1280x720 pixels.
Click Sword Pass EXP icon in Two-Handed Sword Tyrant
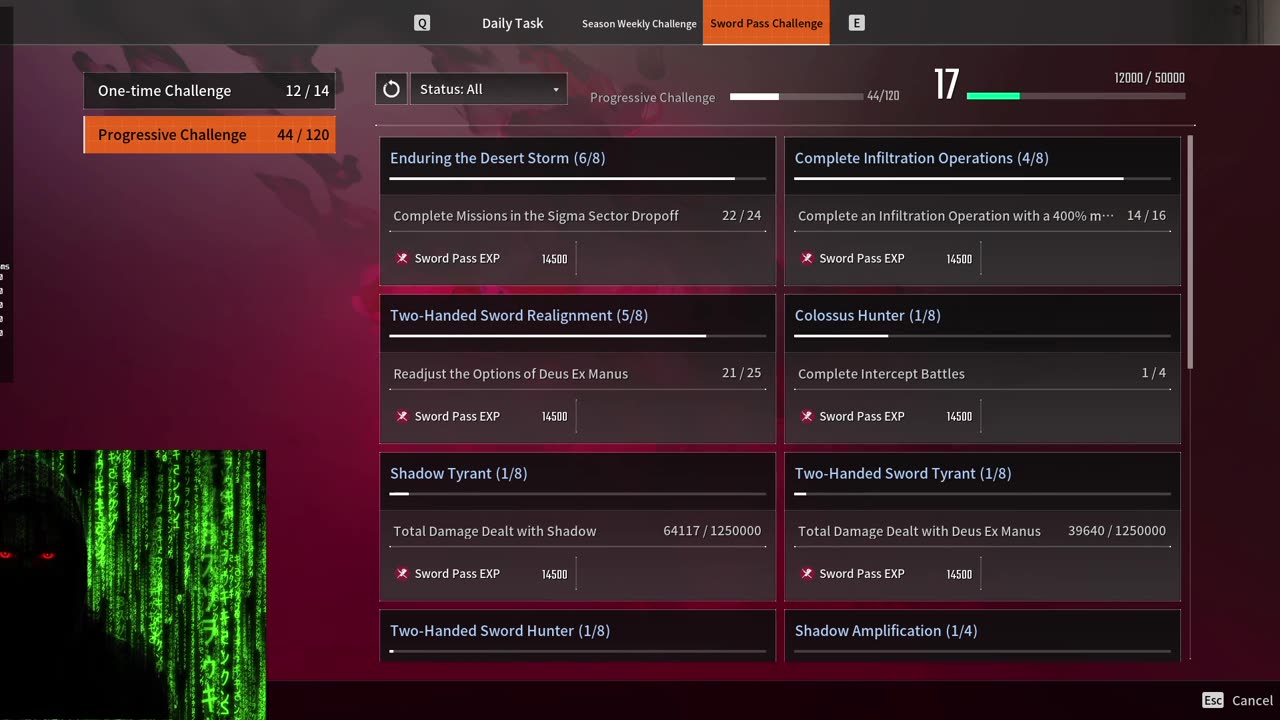[x=807, y=573]
